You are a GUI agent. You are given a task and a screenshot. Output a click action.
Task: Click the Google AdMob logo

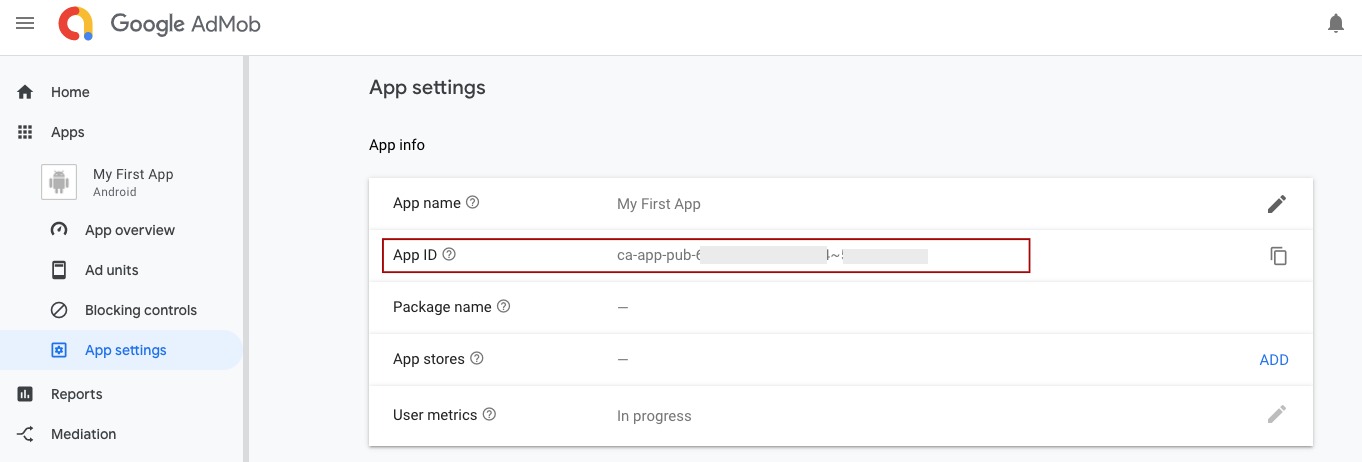coord(160,24)
